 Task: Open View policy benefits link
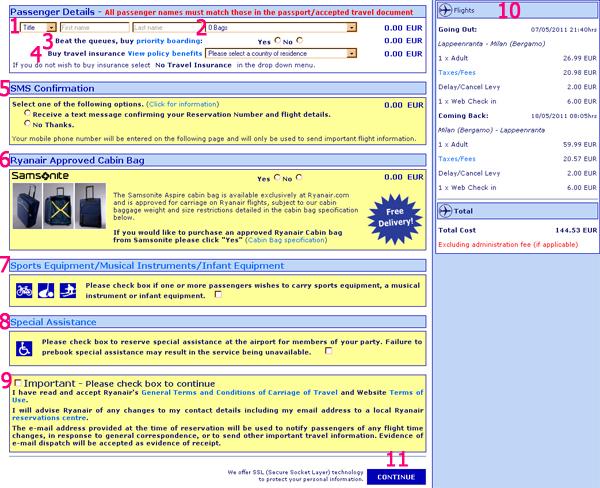[x=165, y=54]
